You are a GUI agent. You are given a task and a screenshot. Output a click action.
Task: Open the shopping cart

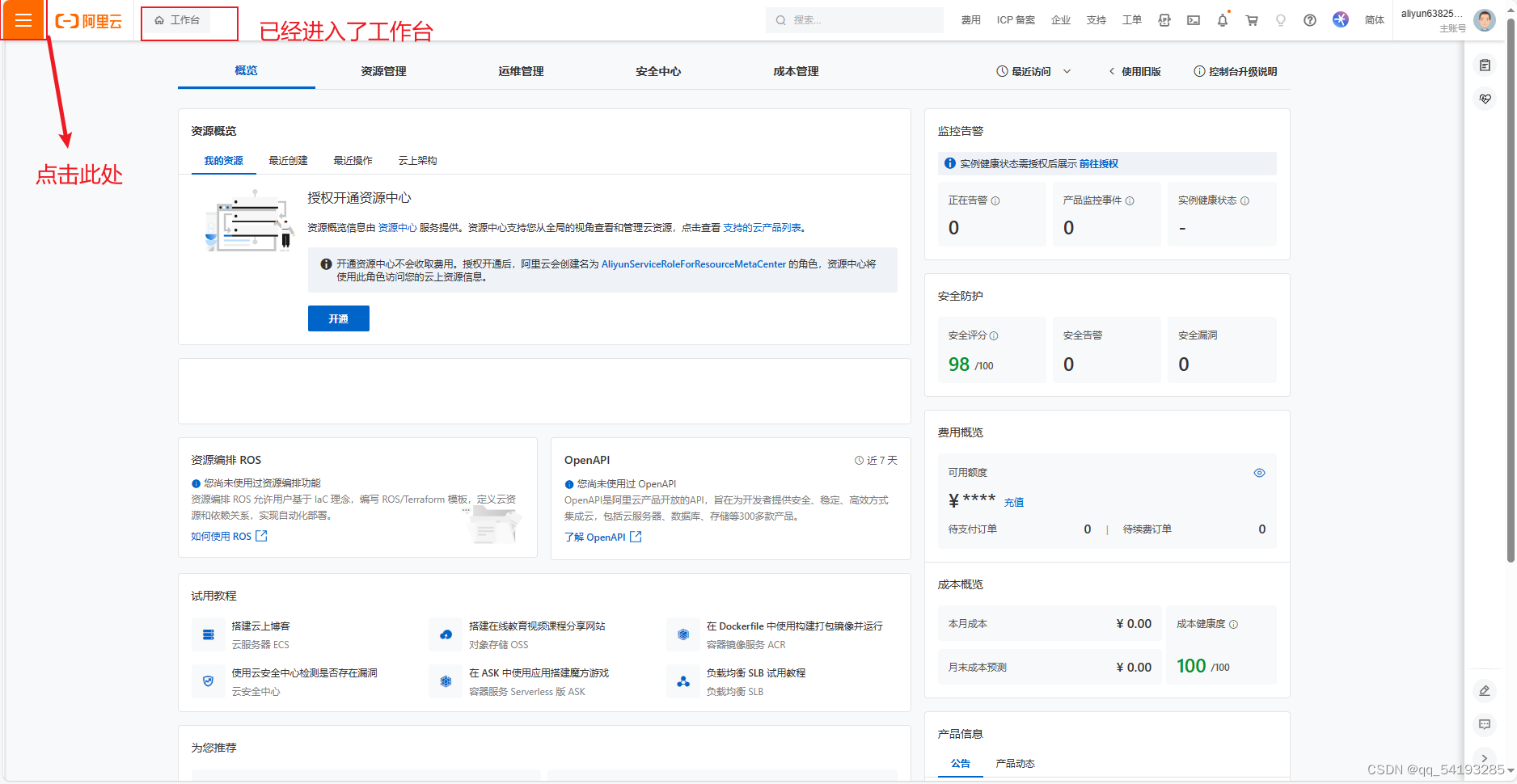point(1252,20)
